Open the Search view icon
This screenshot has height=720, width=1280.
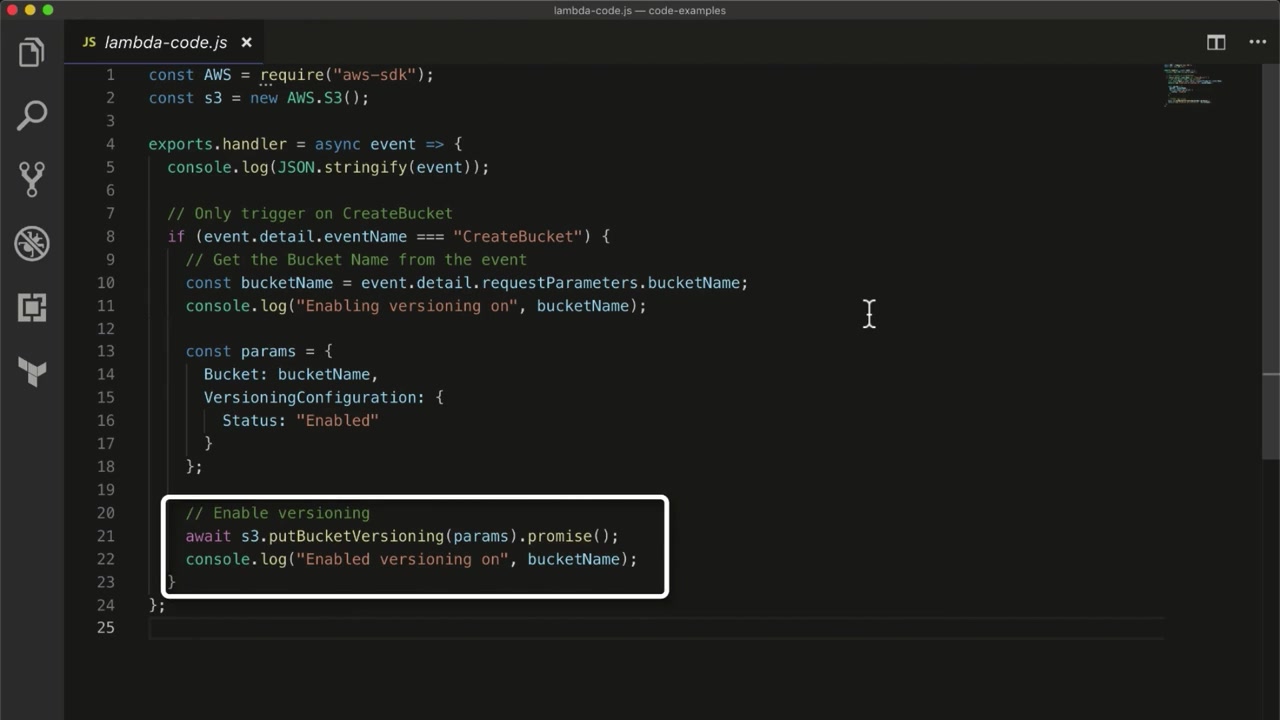(32, 115)
